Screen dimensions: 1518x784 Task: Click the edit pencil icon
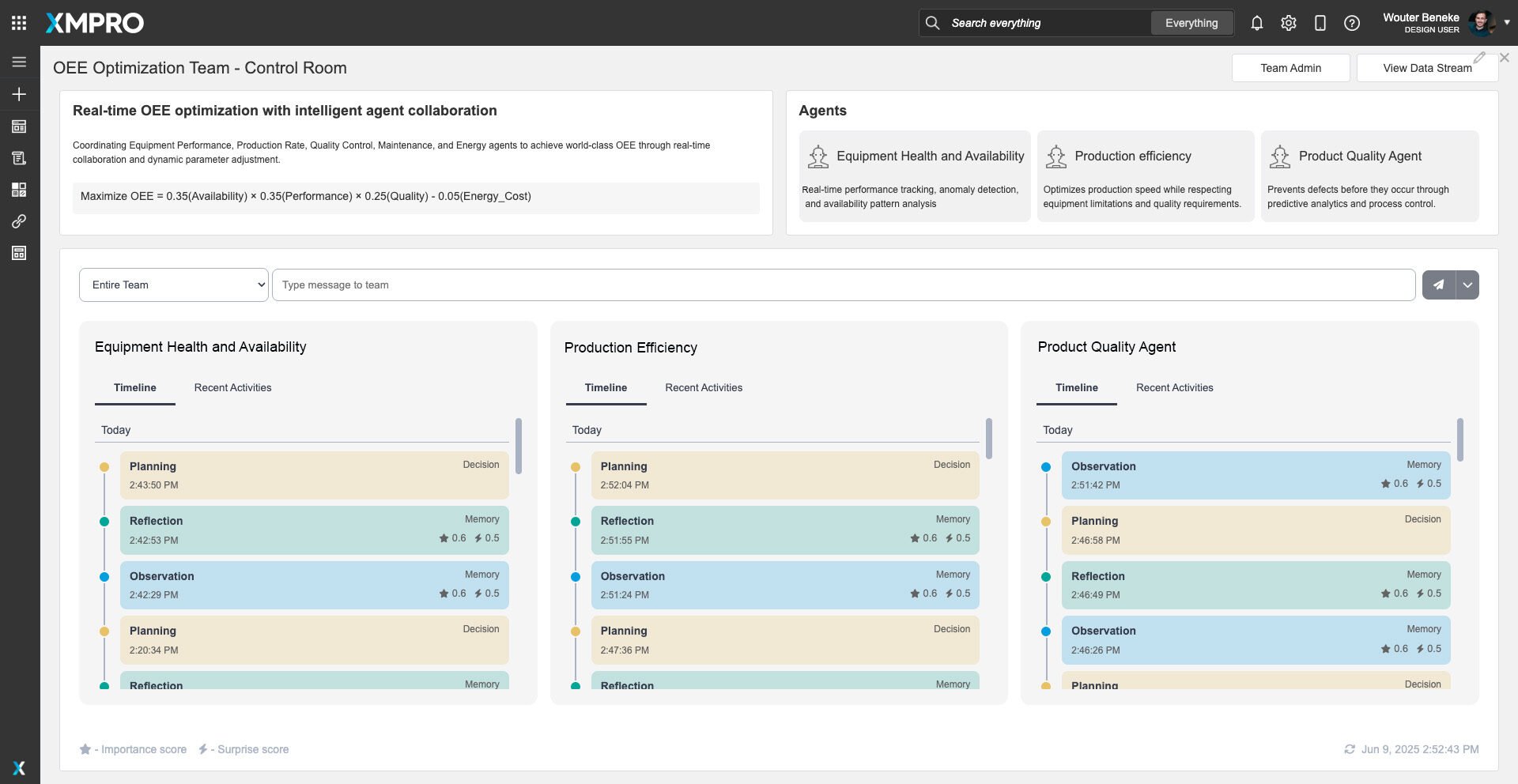1479,58
